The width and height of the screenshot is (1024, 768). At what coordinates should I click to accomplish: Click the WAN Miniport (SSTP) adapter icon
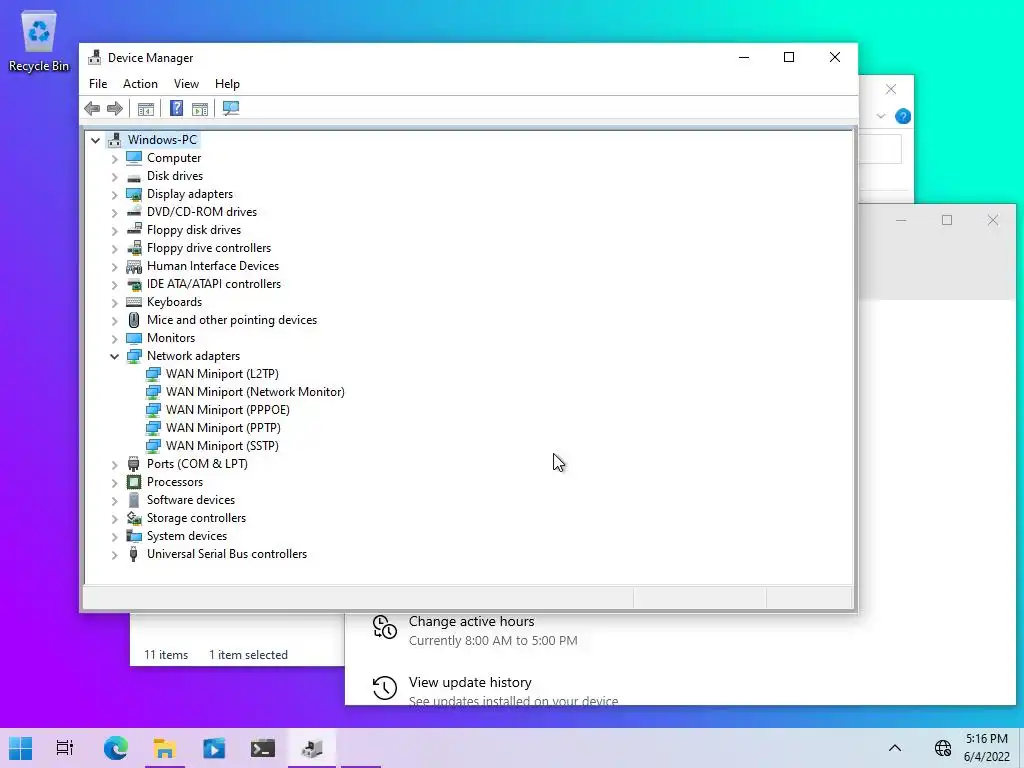(153, 446)
